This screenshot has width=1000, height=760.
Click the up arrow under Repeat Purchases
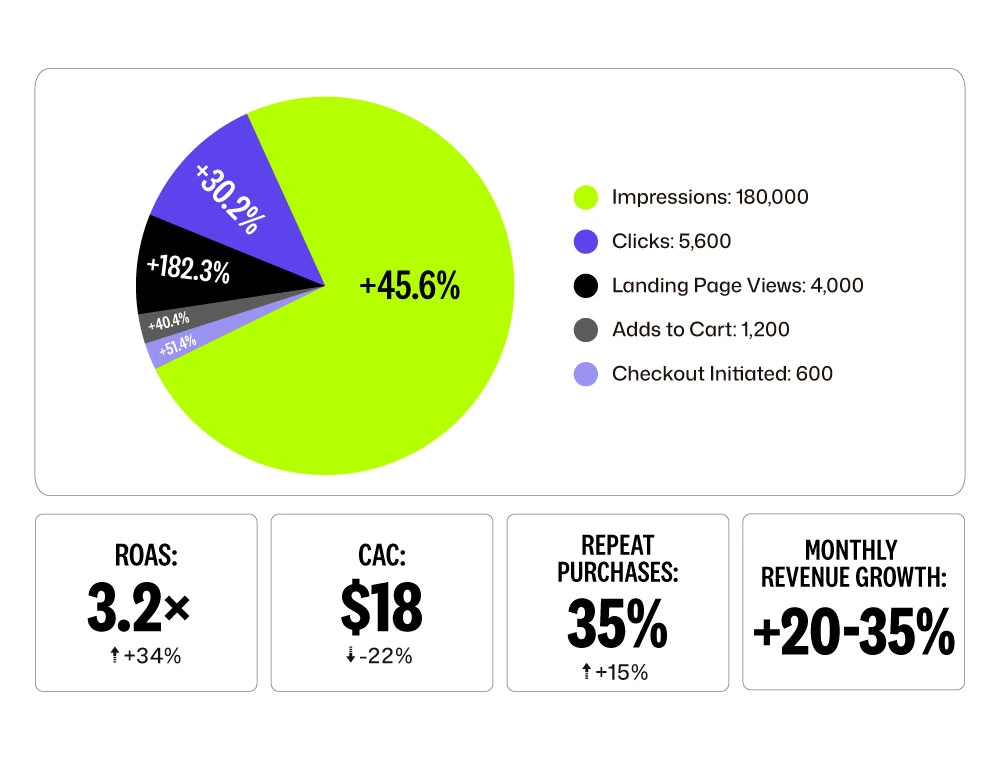[586, 672]
